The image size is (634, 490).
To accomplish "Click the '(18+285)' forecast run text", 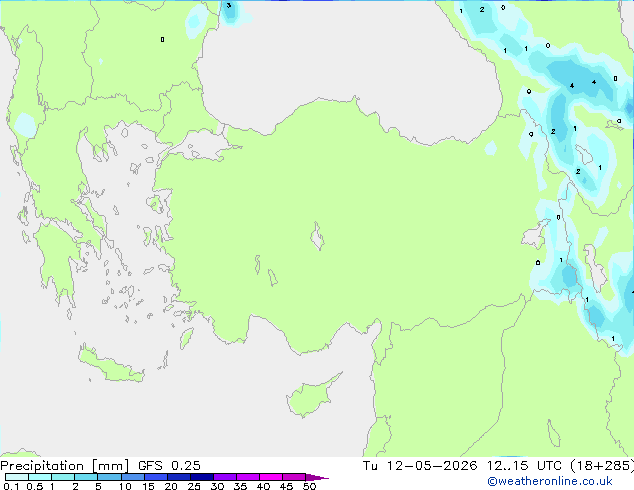I will tap(602, 466).
